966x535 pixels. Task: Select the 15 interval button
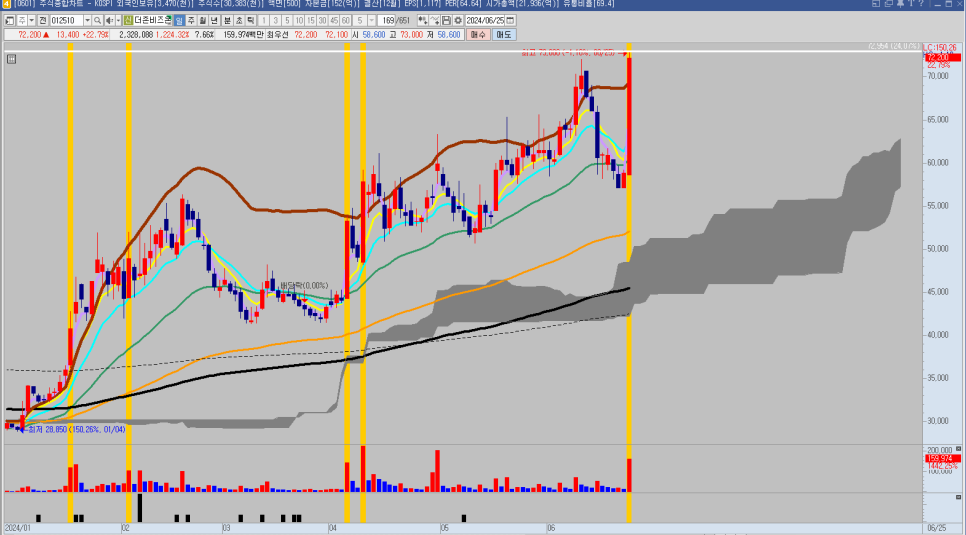click(310, 20)
